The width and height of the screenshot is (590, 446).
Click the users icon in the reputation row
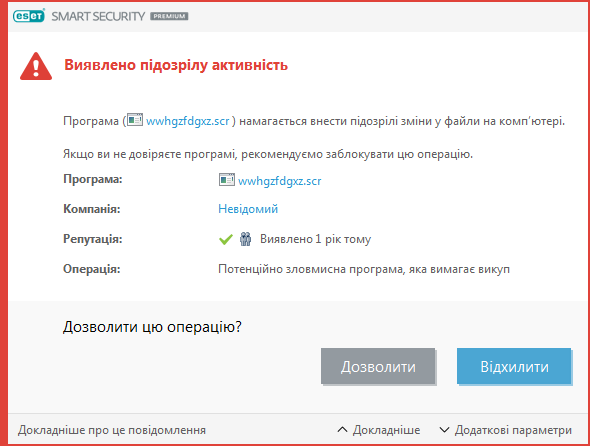pos(245,239)
